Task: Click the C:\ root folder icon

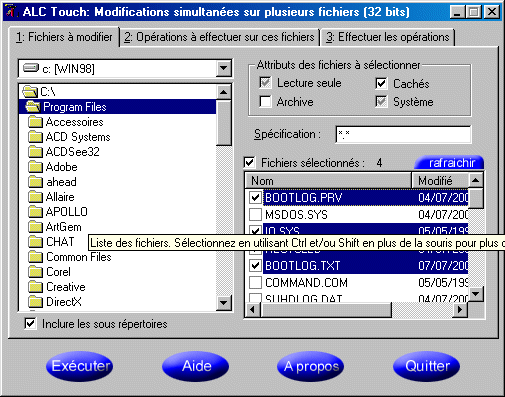Action: point(30,91)
